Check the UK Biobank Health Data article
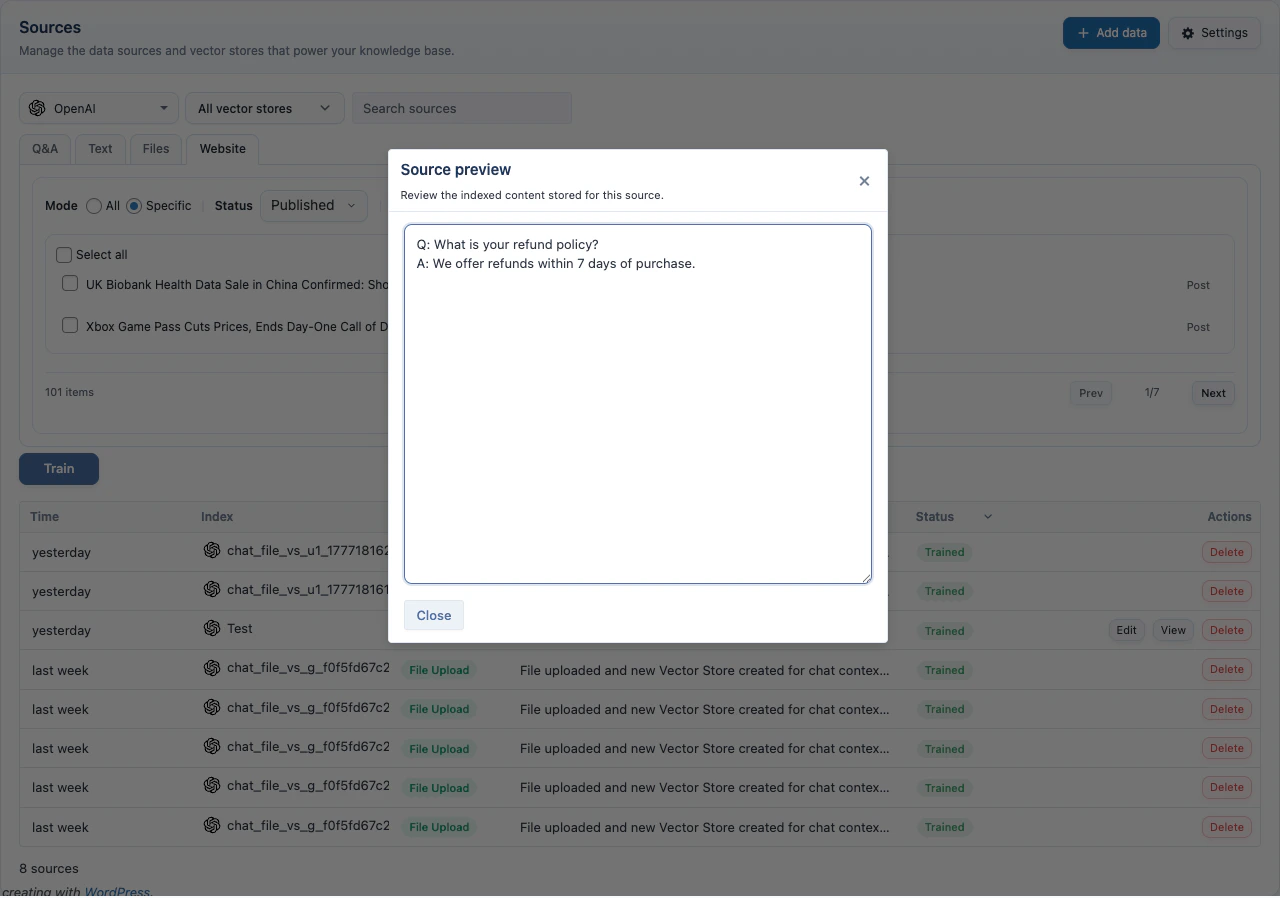The width and height of the screenshot is (1280, 898). coord(70,283)
